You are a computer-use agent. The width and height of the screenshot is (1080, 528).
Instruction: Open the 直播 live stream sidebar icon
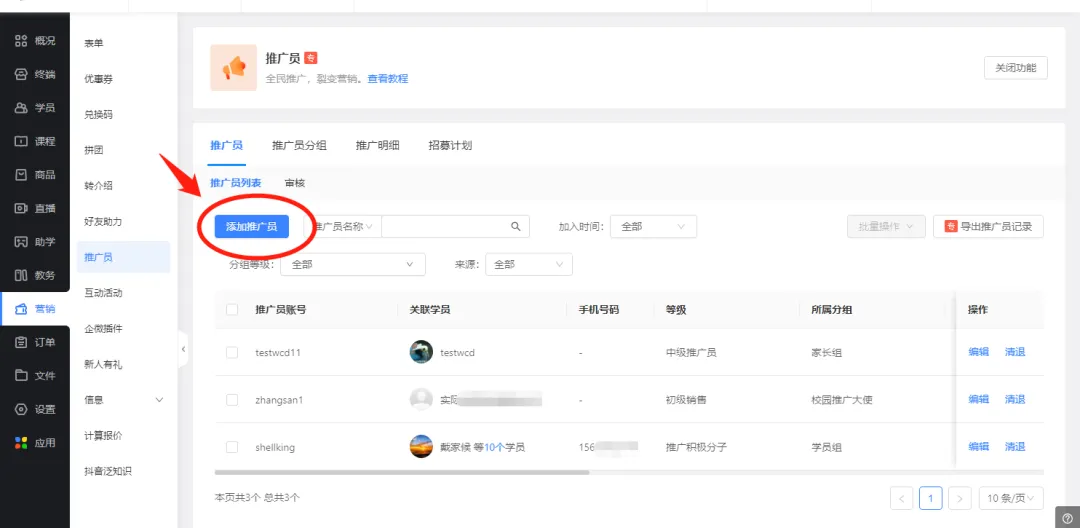(x=21, y=208)
